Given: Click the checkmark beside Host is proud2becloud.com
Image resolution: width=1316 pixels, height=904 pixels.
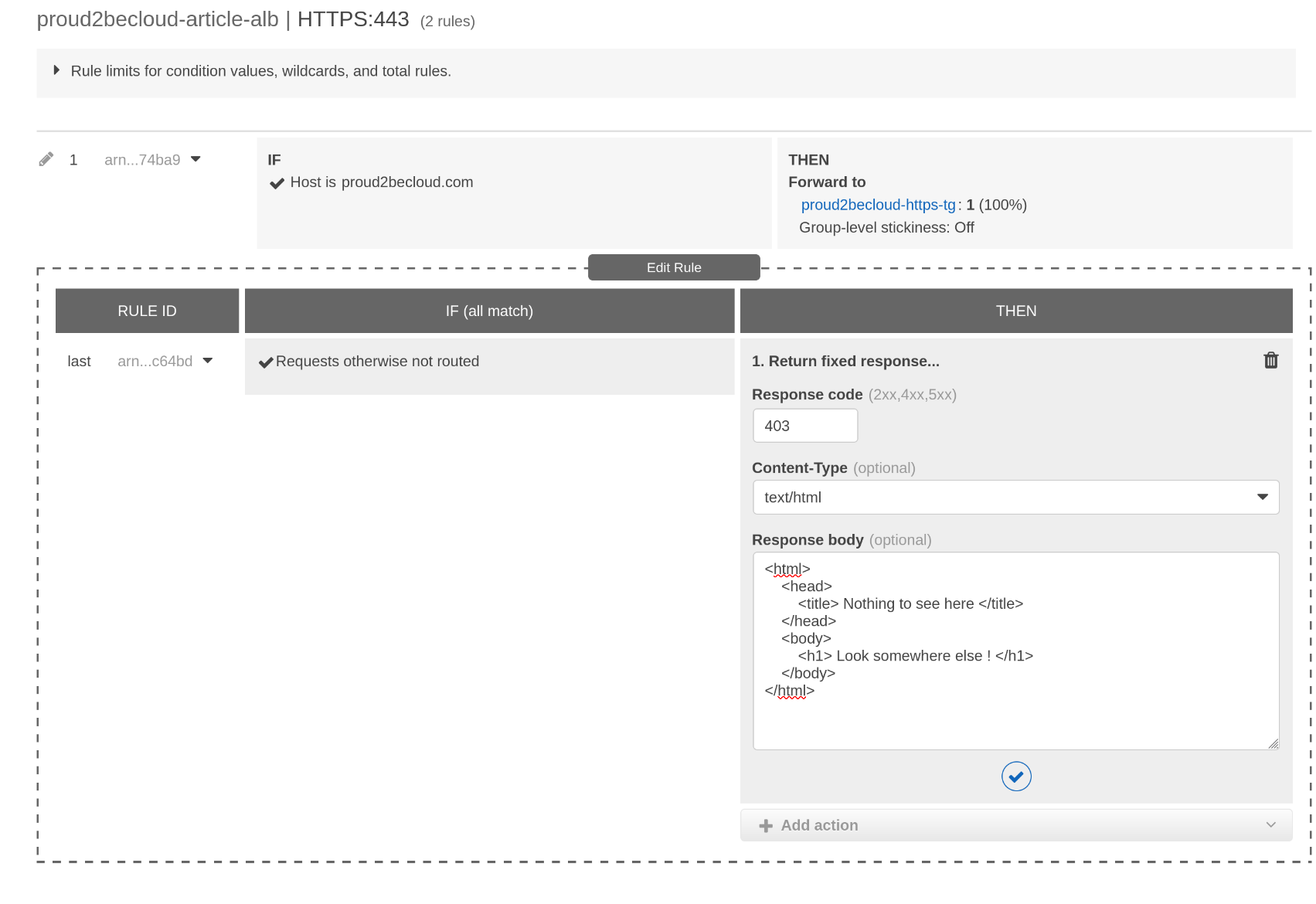Looking at the screenshot, I should [x=277, y=183].
